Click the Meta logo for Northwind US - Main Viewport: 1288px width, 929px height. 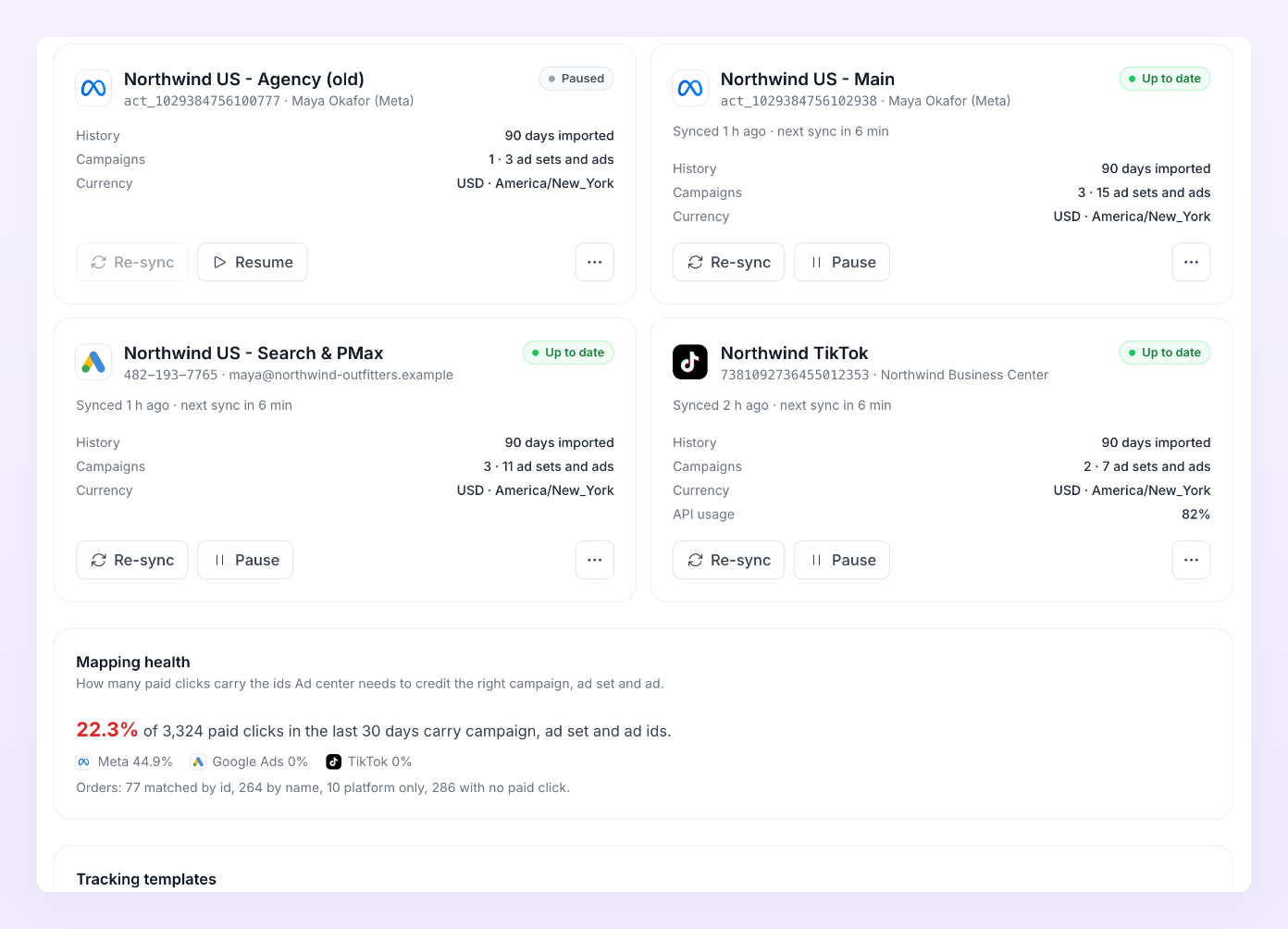690,88
